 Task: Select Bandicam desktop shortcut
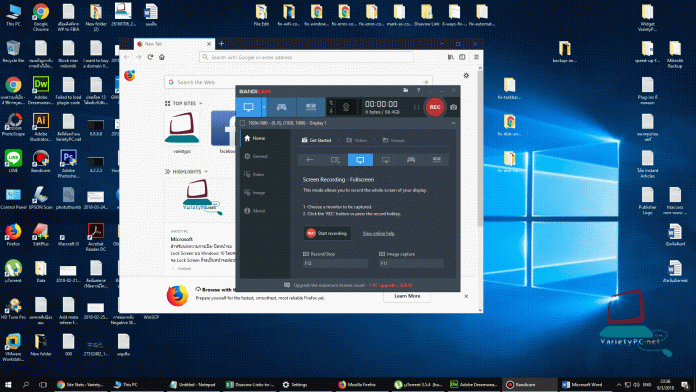(x=40, y=161)
